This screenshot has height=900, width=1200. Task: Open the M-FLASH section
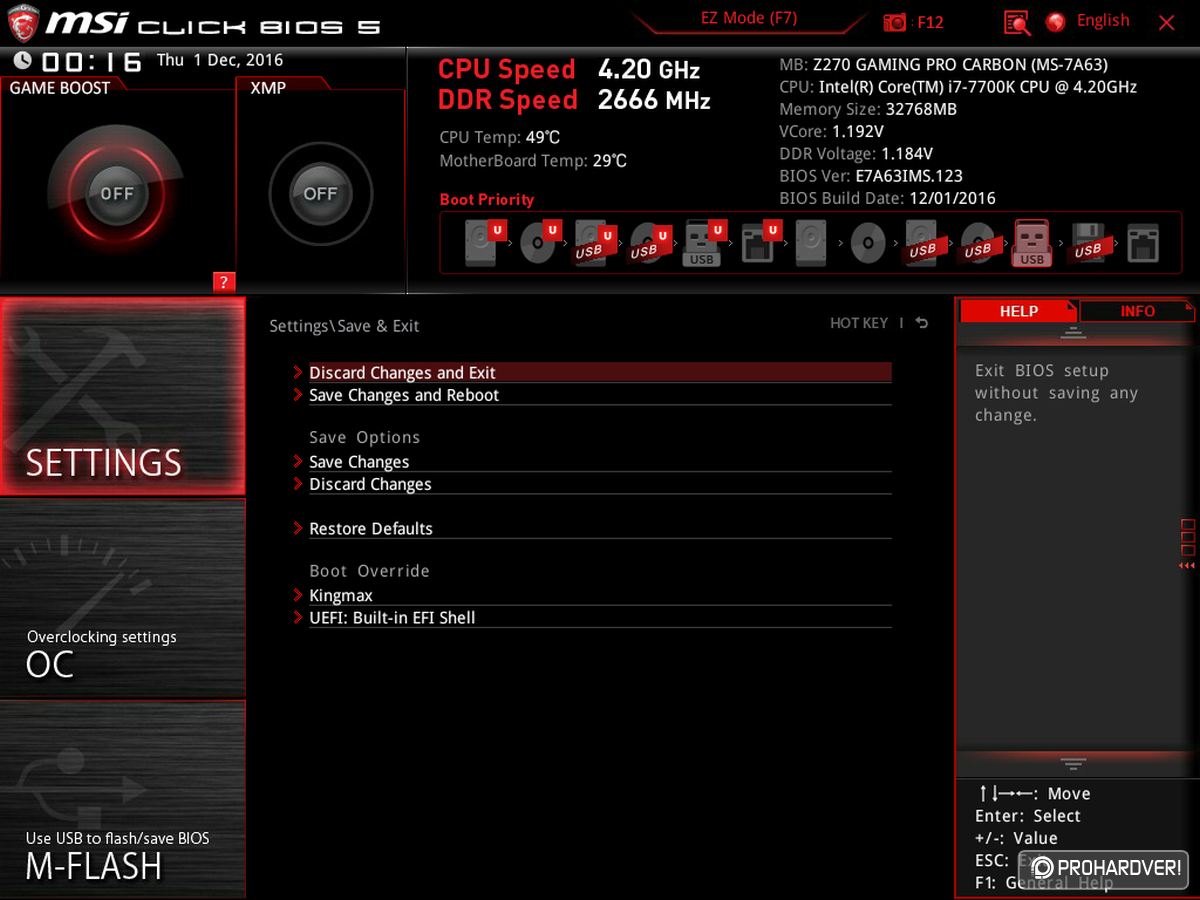point(122,799)
